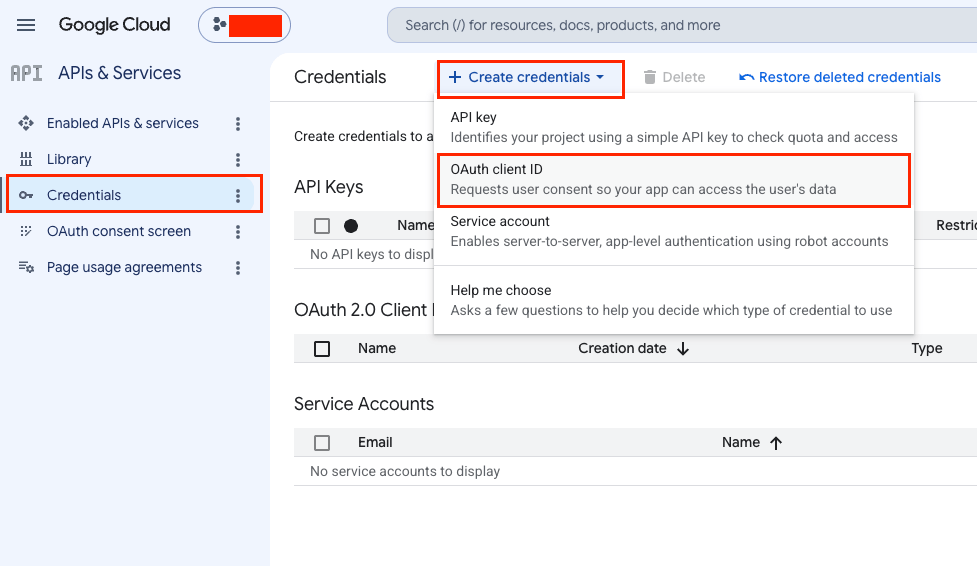The image size is (977, 566).
Task: Choose API key from the dropdown
Action: (x=674, y=127)
